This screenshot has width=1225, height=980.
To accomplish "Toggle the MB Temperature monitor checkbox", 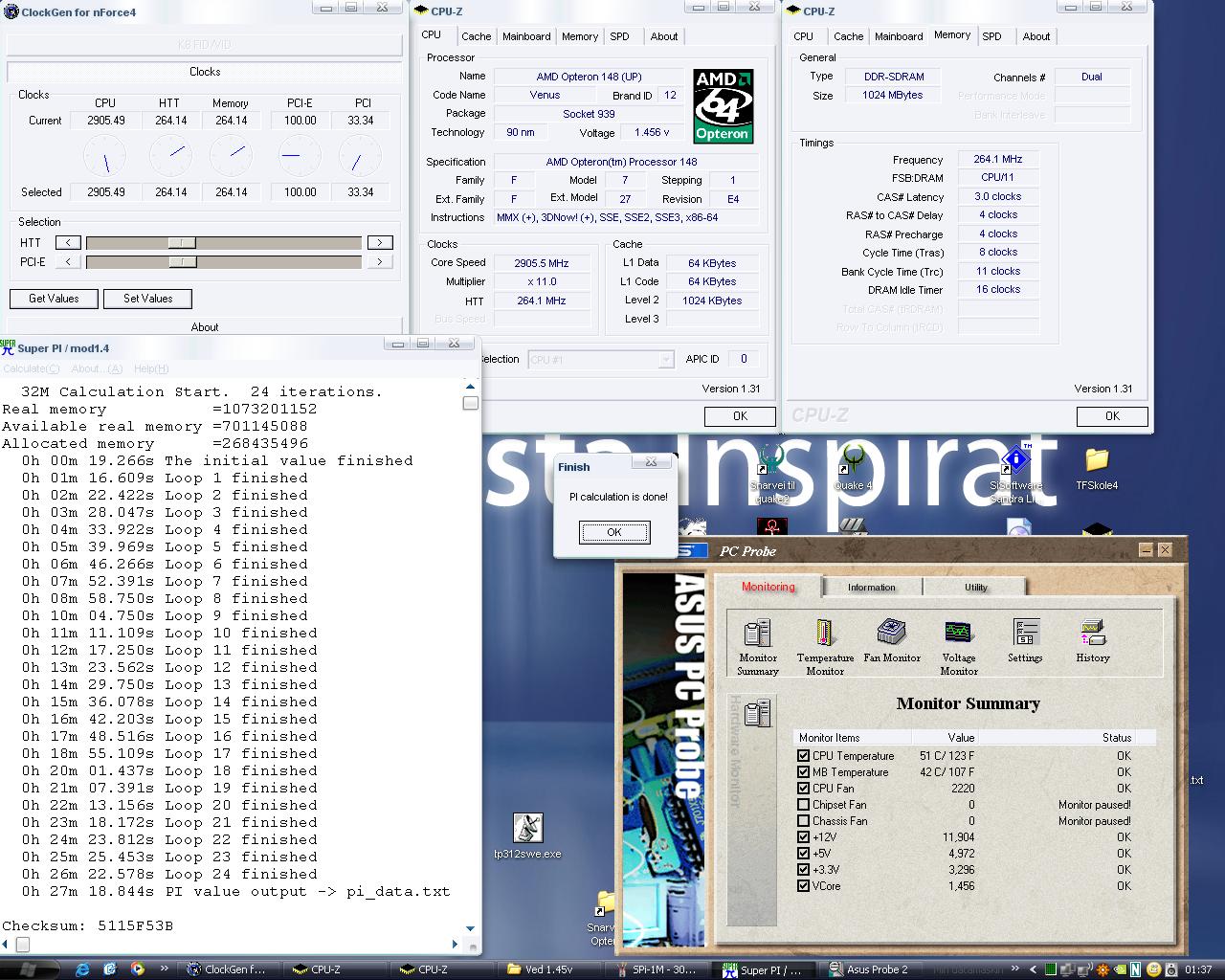I will pyautogui.click(x=803, y=772).
